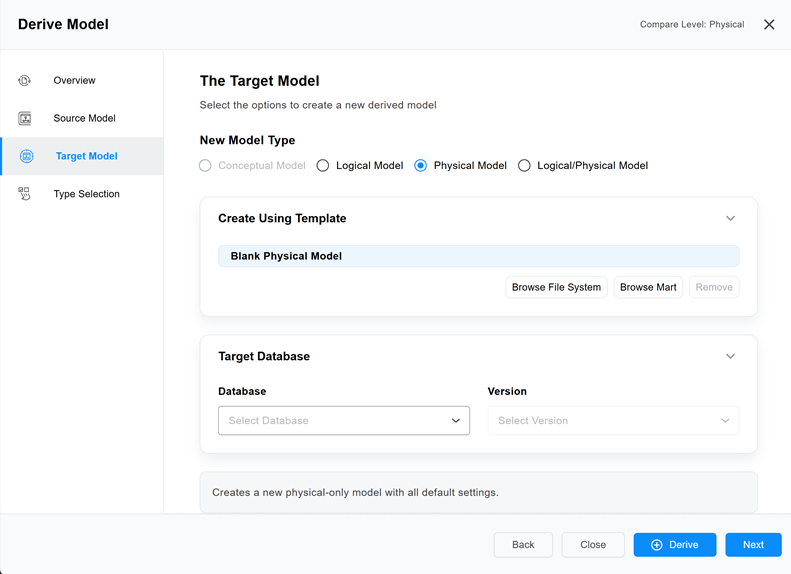This screenshot has width=791, height=574.
Task: Close the Derive Model dialog with X
Action: click(x=769, y=24)
